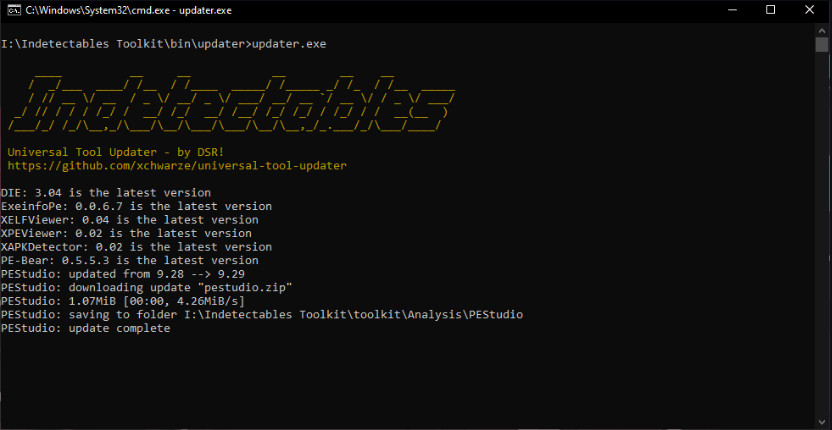Click the Indetectables ASCII art logo

[231, 102]
